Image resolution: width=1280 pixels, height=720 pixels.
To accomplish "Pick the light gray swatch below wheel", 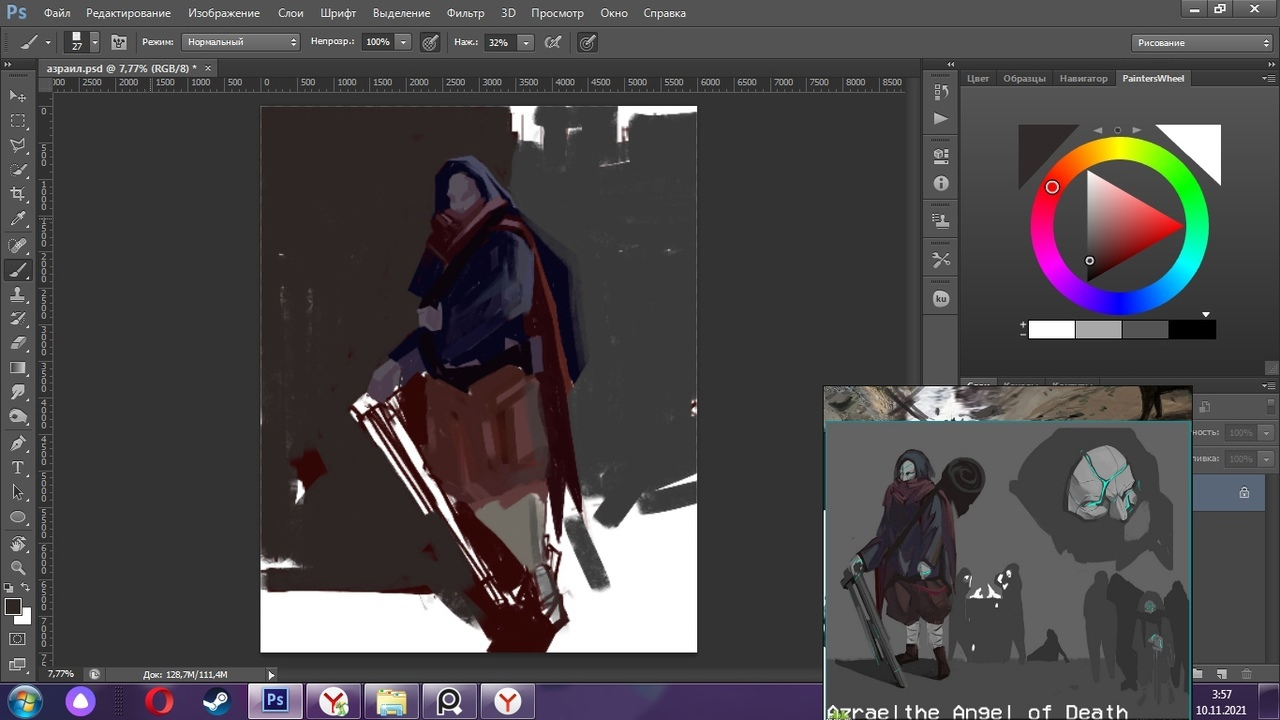I will [1098, 329].
